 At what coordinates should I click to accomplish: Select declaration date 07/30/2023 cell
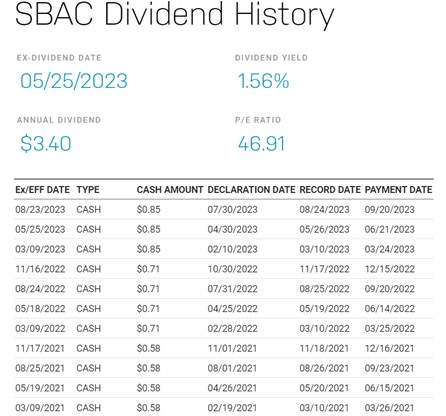tap(233, 210)
